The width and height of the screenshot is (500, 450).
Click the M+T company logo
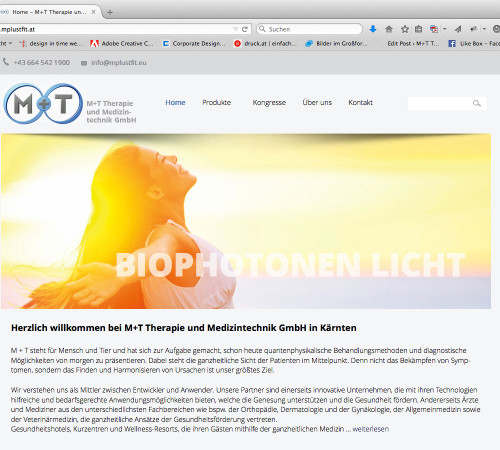point(43,104)
